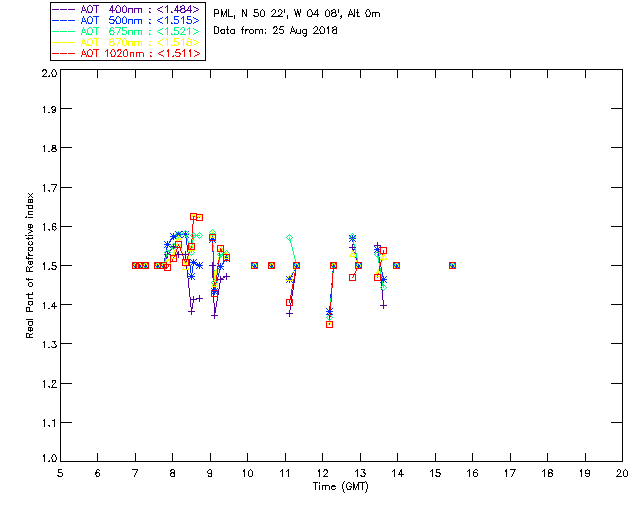
Task: Click the x-axis tick label 18
Action: pyautogui.click(x=547, y=473)
